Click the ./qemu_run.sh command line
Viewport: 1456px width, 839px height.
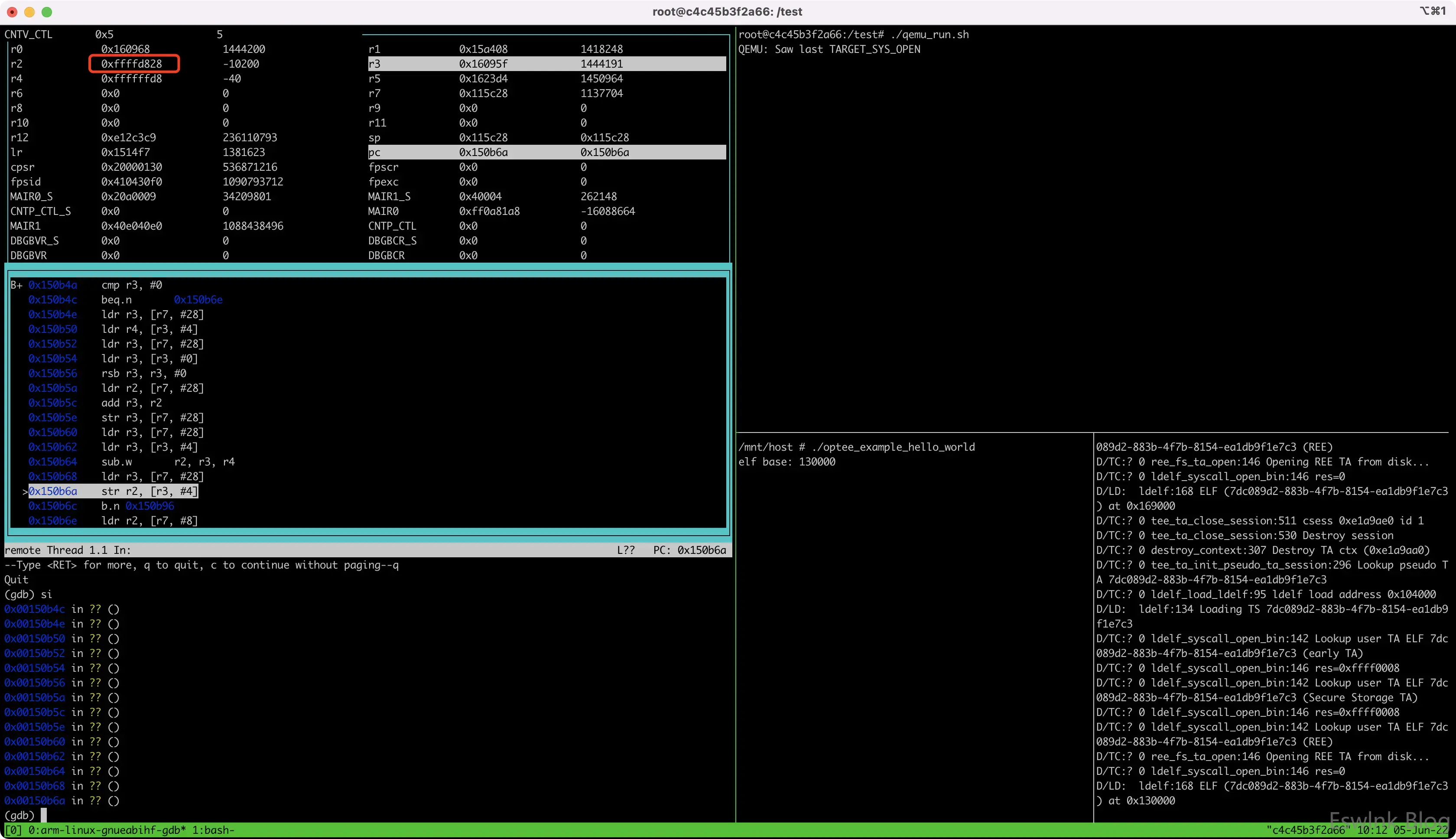(x=929, y=35)
